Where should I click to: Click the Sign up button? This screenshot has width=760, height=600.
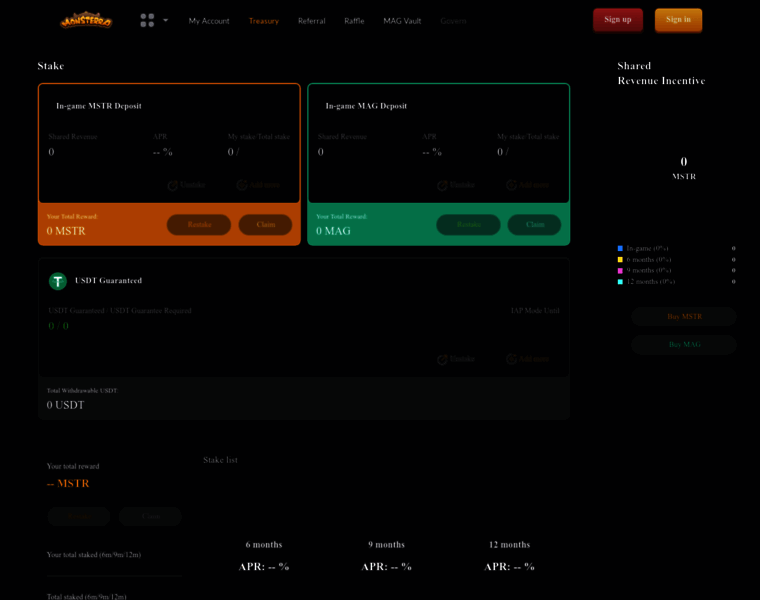click(618, 20)
